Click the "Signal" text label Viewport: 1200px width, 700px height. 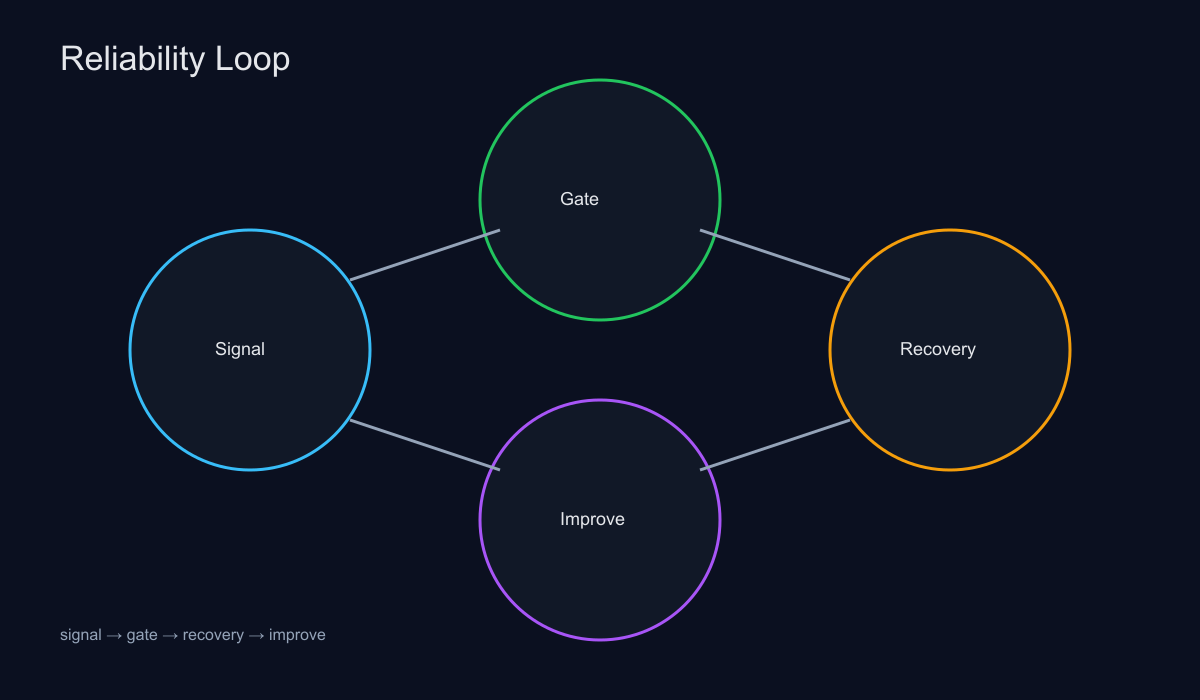pyautogui.click(x=240, y=349)
